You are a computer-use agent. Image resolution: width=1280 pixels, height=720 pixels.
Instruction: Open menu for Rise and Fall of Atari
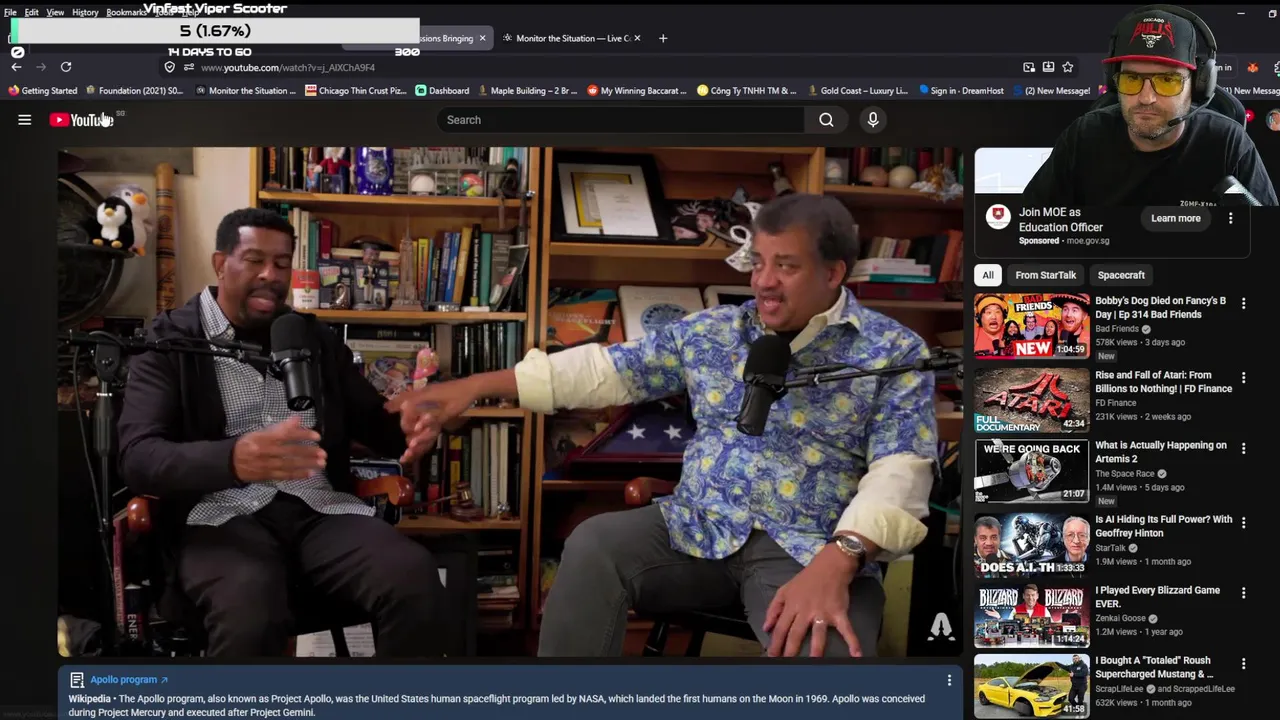[x=1244, y=378]
